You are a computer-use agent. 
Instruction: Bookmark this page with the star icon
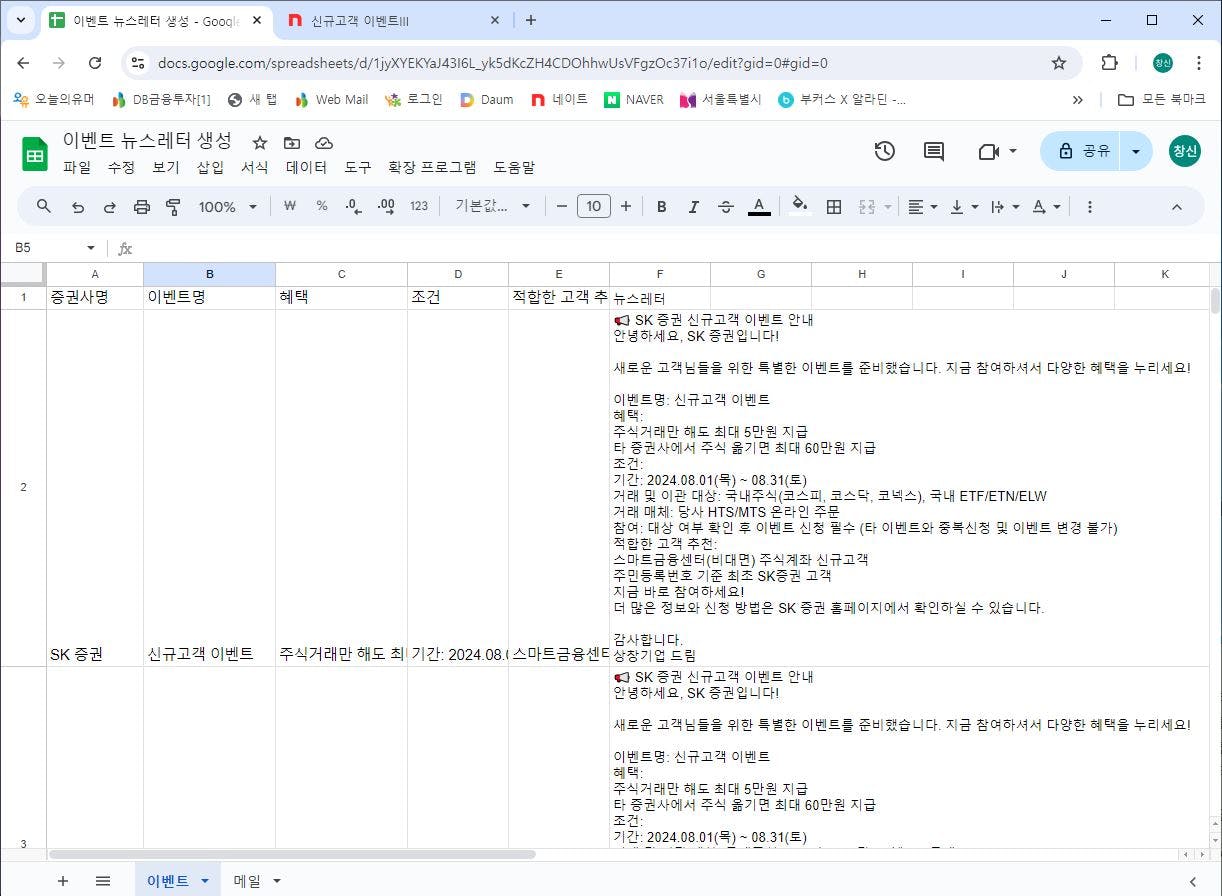click(1059, 63)
